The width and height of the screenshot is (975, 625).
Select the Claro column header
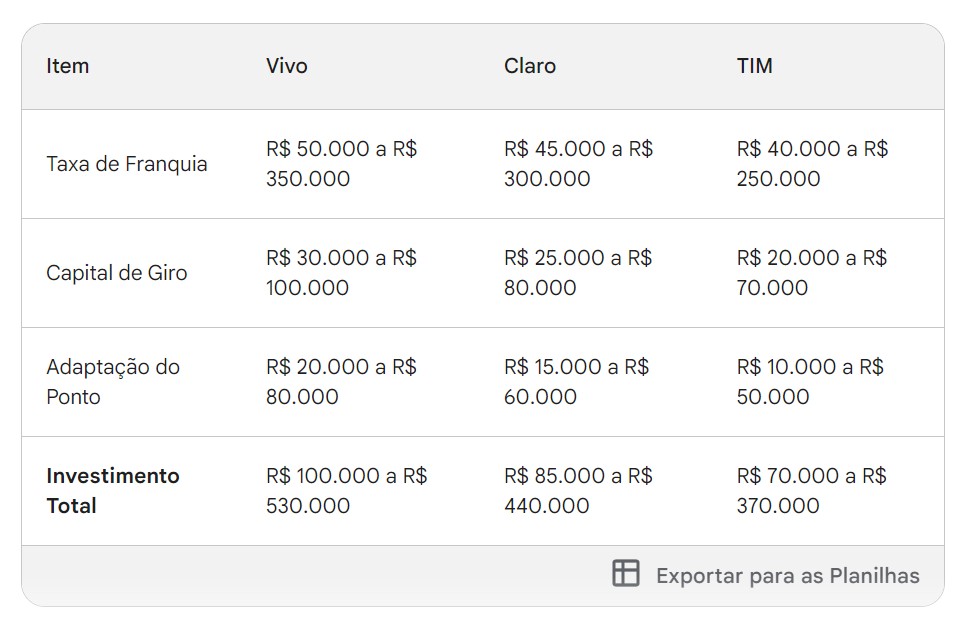point(530,66)
